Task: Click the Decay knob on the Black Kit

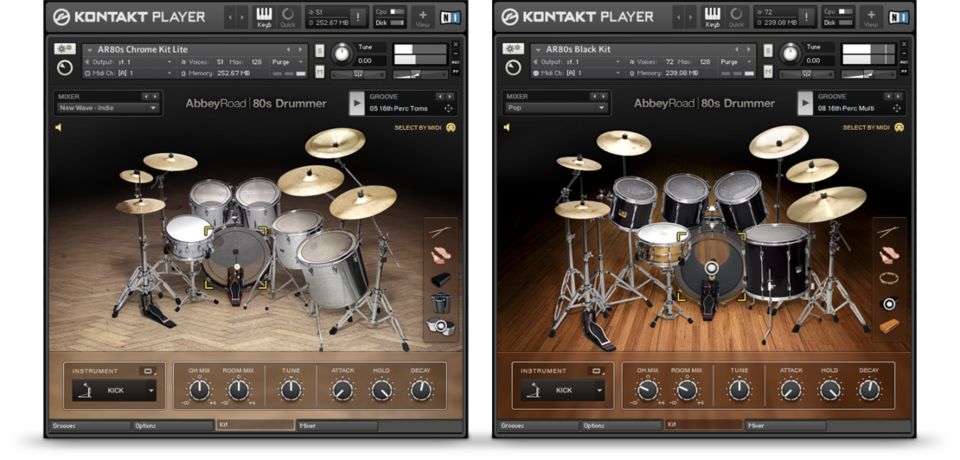Action: [x=869, y=390]
